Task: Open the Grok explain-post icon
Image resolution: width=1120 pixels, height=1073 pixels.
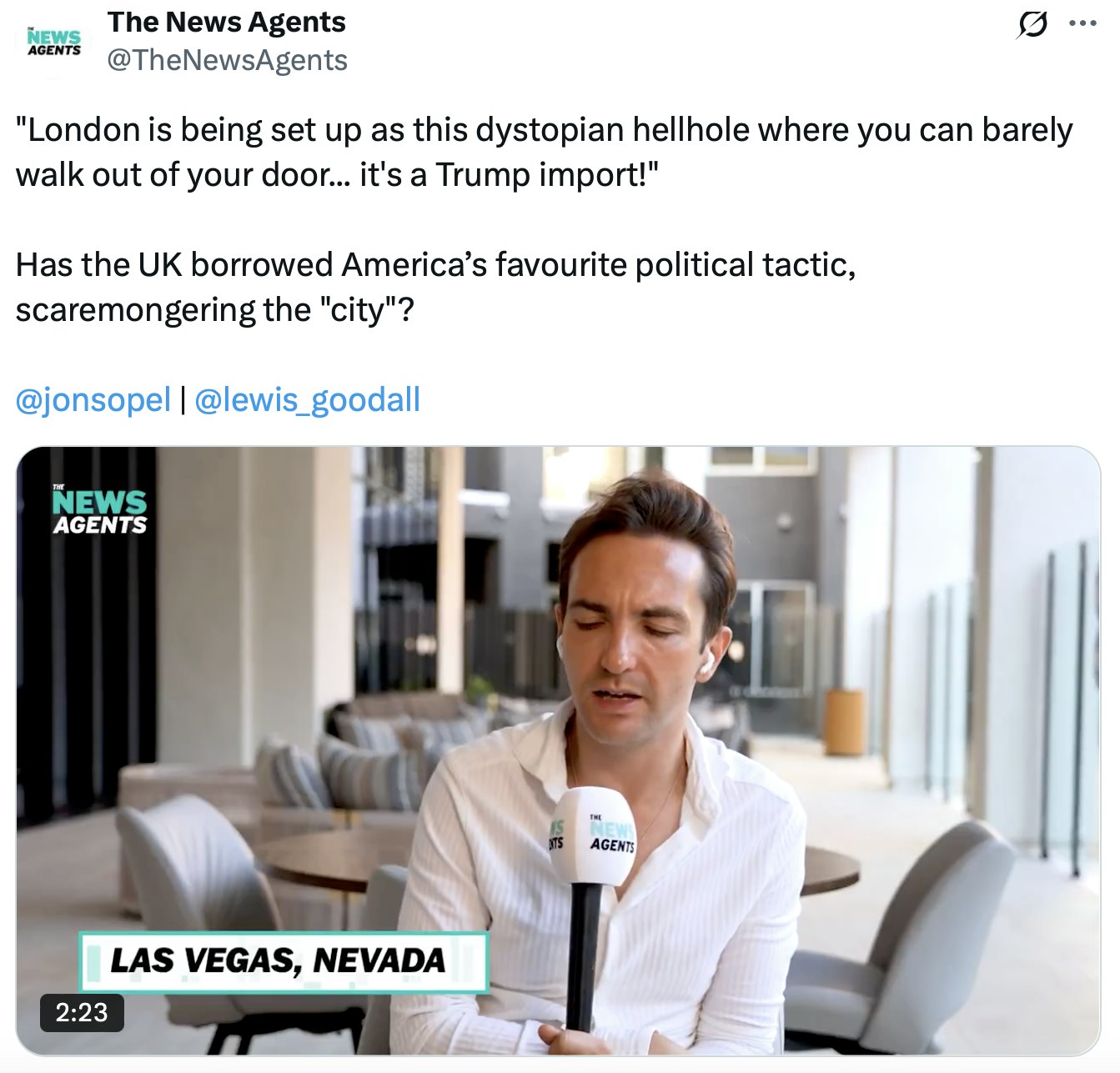Action: click(1032, 25)
